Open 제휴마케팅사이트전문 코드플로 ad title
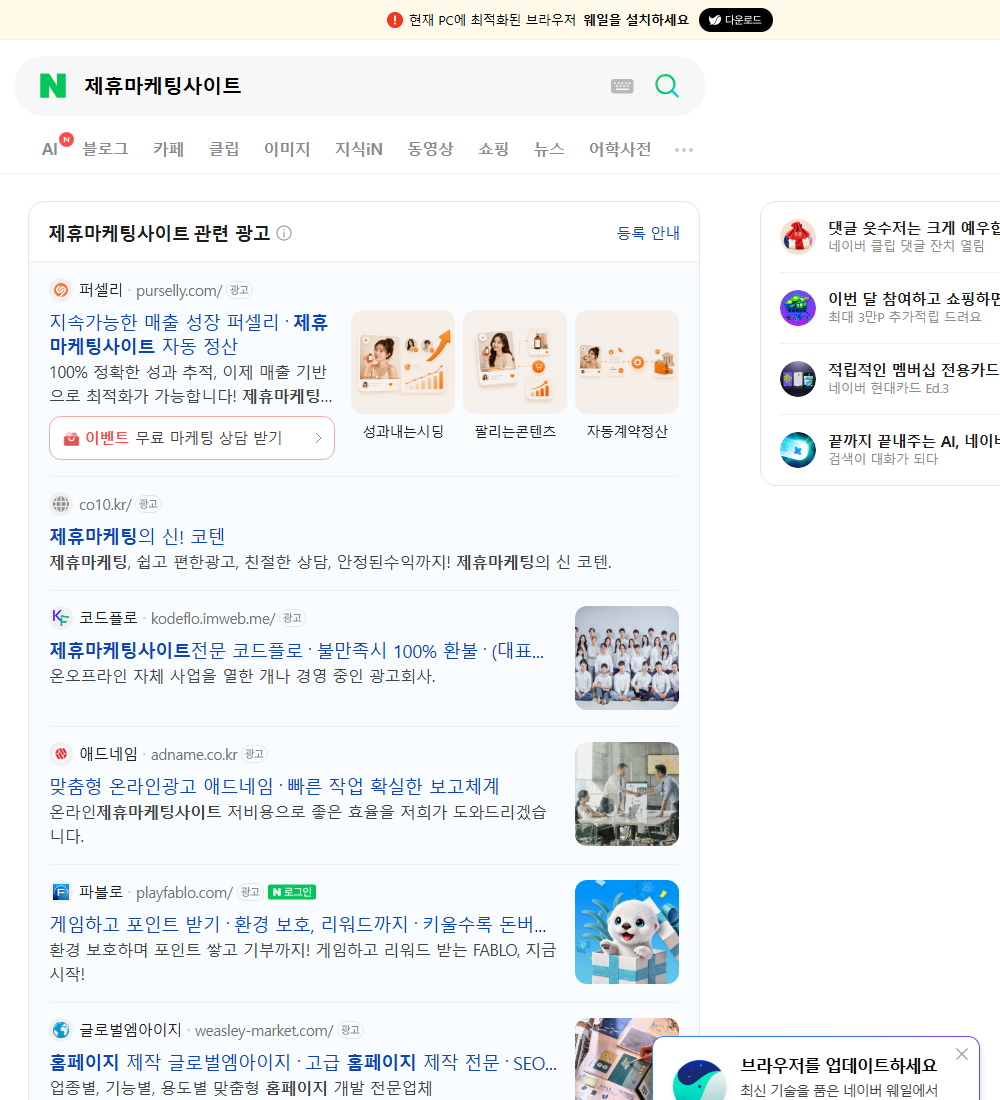 coord(297,650)
